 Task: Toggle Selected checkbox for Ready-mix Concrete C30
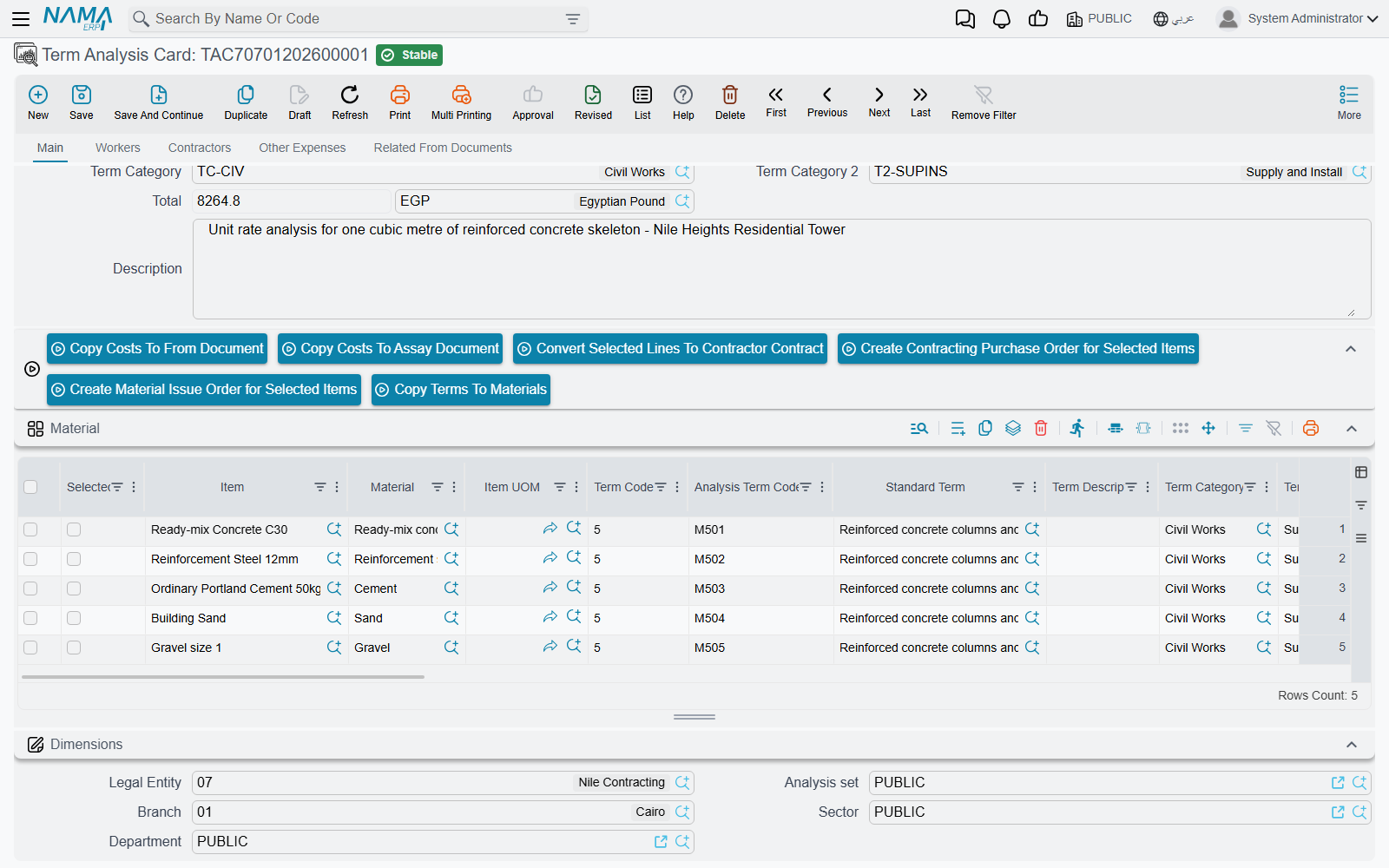[x=74, y=529]
